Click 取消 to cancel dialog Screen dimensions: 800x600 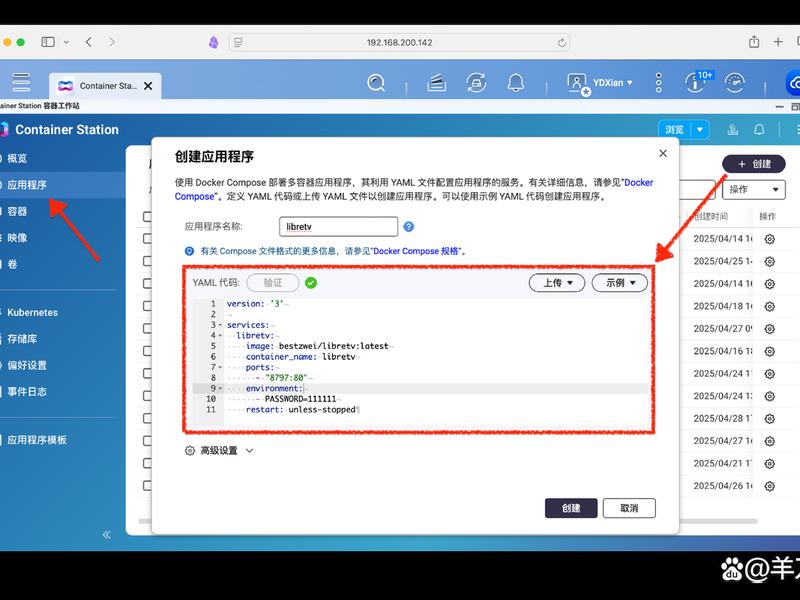[x=629, y=508]
